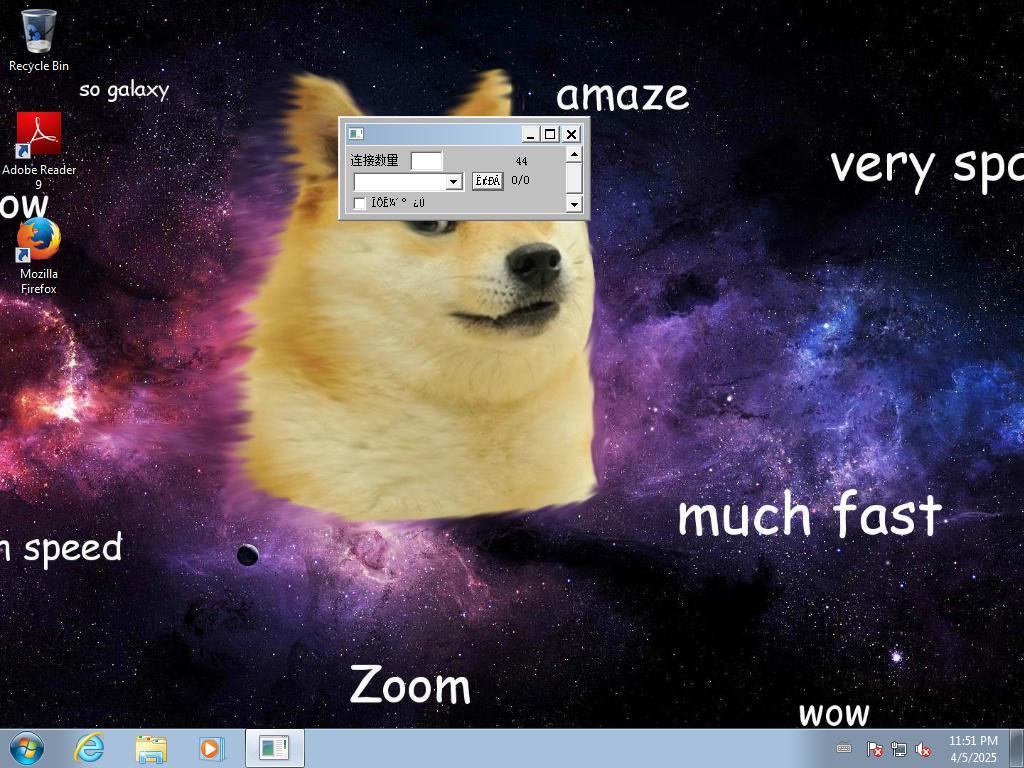
Task: Open the network status tray icon
Action: click(x=899, y=749)
